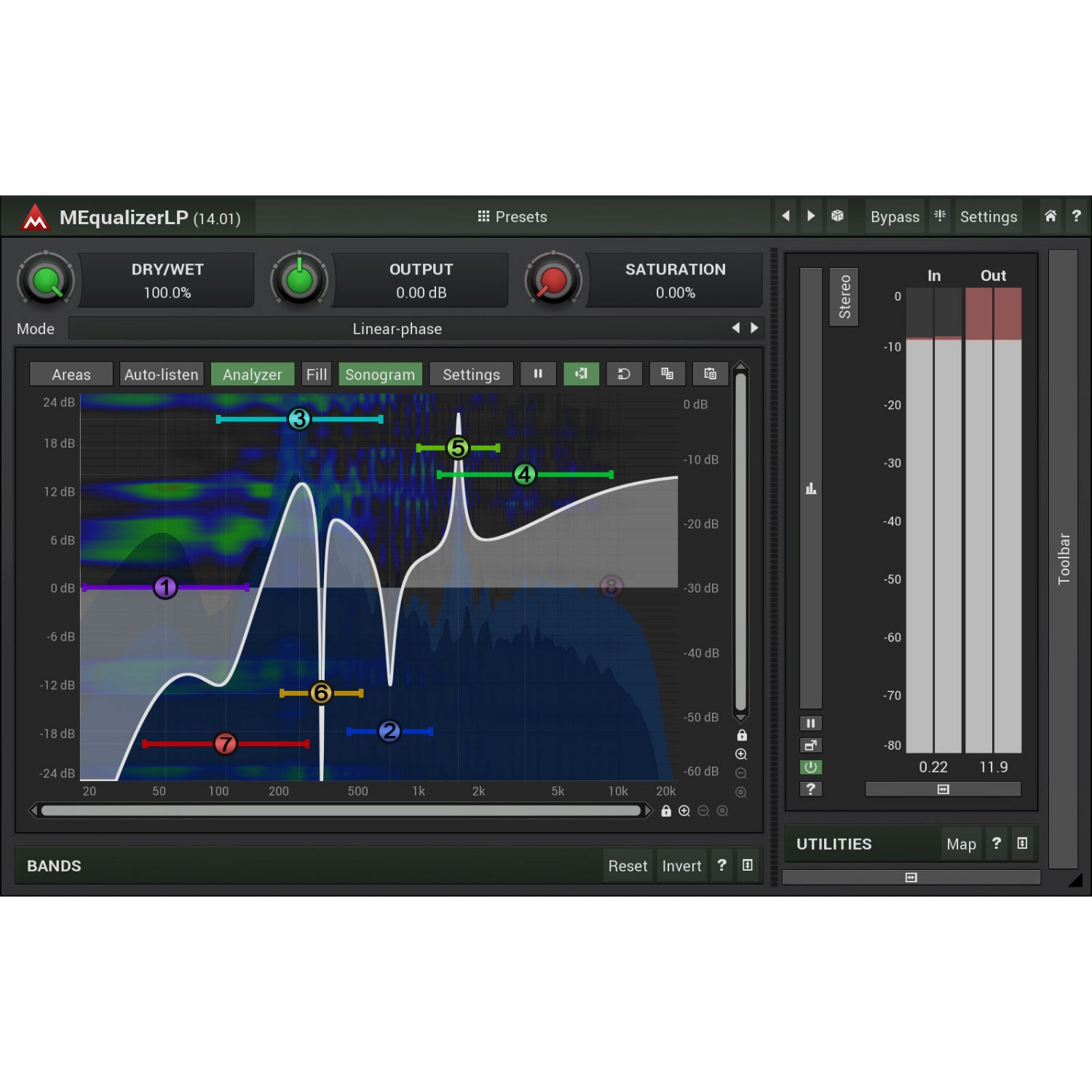This screenshot has height=1092, width=1092.
Task: Open the main help icon in the title bar
Action: 1076,216
